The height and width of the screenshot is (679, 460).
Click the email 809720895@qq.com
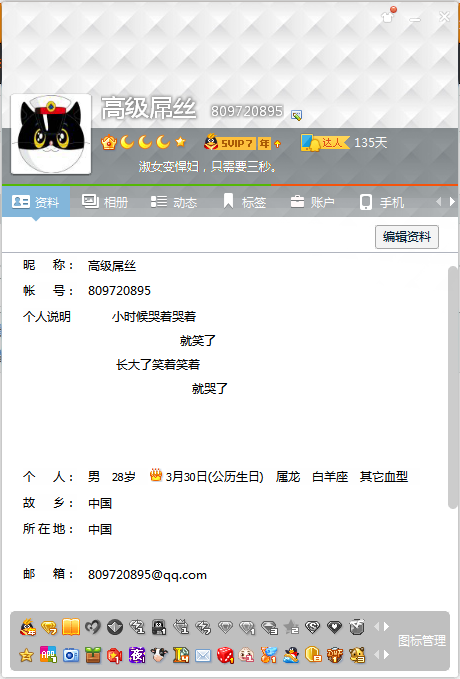point(147,575)
